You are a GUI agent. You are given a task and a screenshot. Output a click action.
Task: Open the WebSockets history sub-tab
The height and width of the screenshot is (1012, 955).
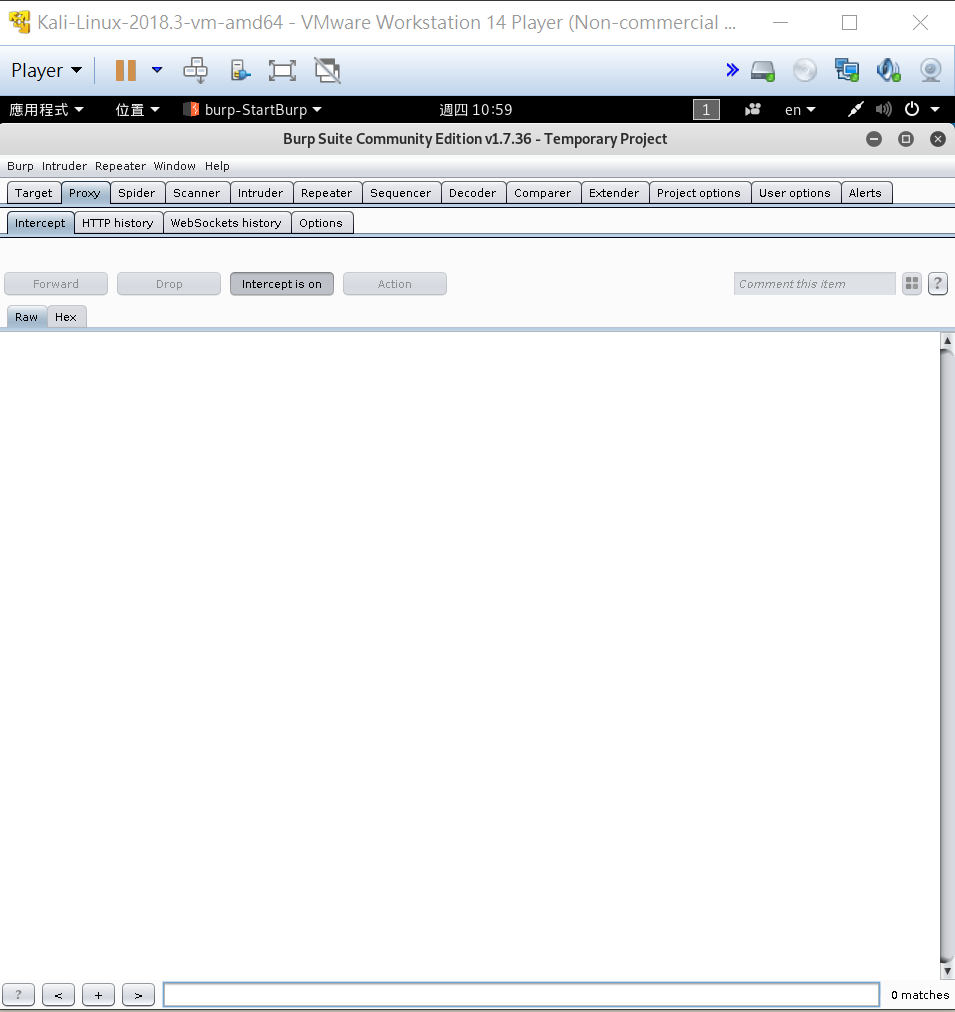[226, 223]
